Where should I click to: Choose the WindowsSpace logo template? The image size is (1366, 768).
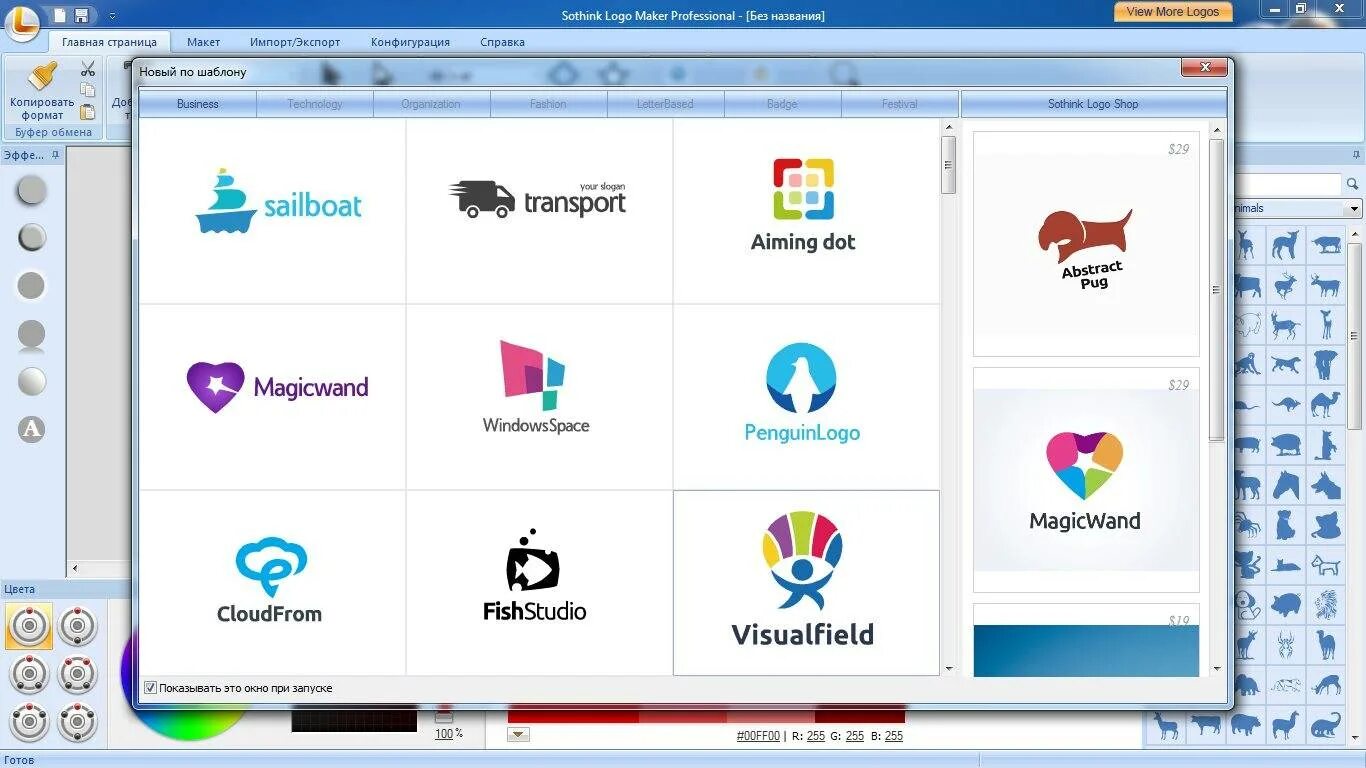540,397
